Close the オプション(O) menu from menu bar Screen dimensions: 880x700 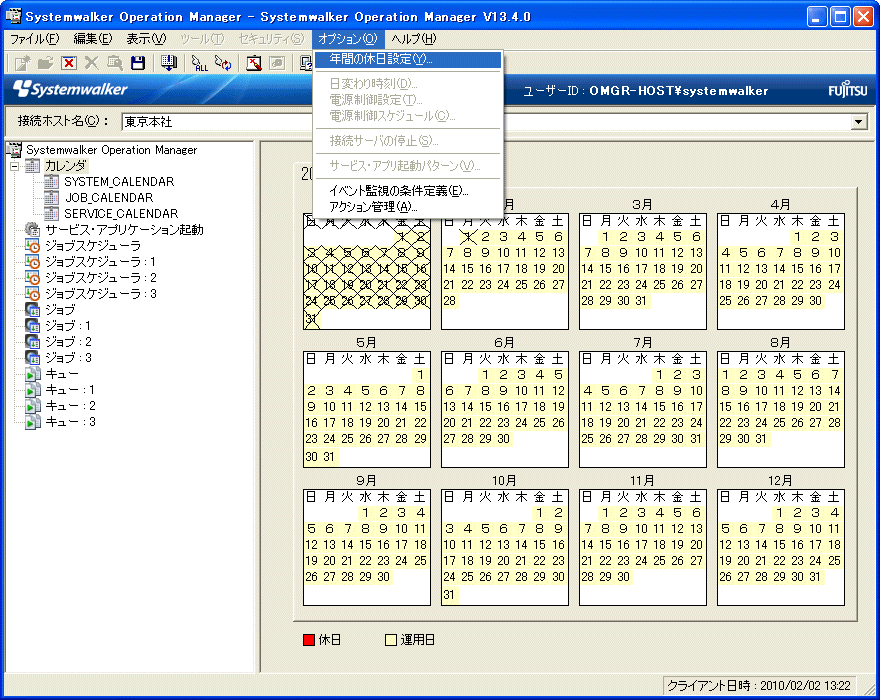(x=348, y=39)
